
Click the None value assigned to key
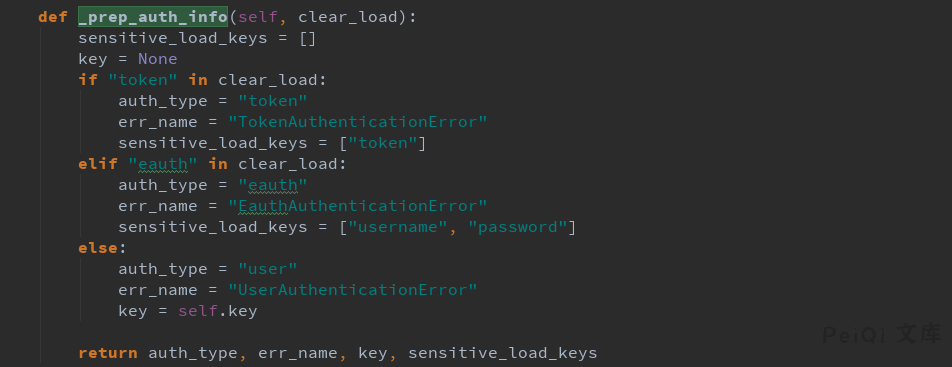158,59
